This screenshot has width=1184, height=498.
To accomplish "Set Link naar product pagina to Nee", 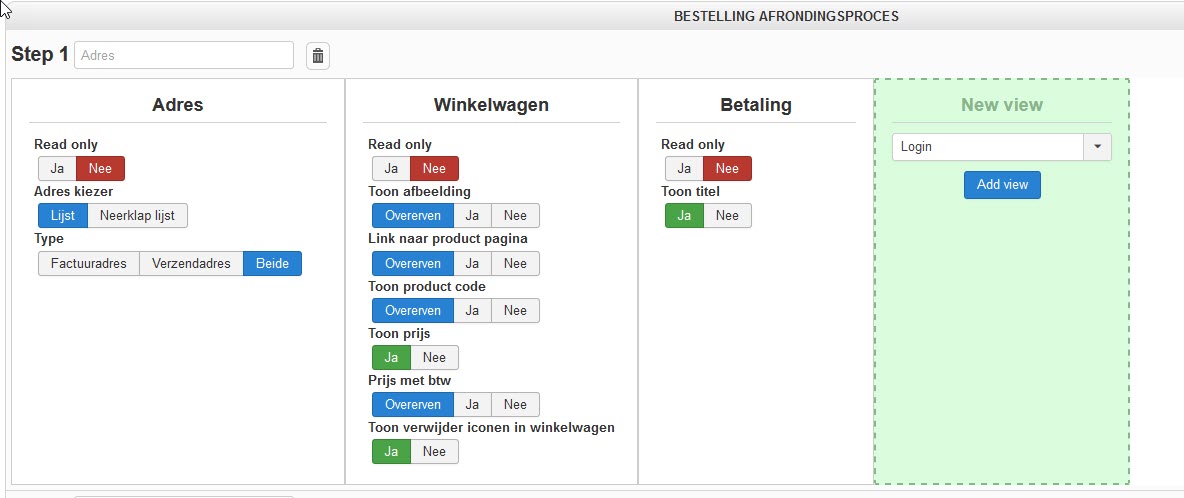I will [x=515, y=263].
